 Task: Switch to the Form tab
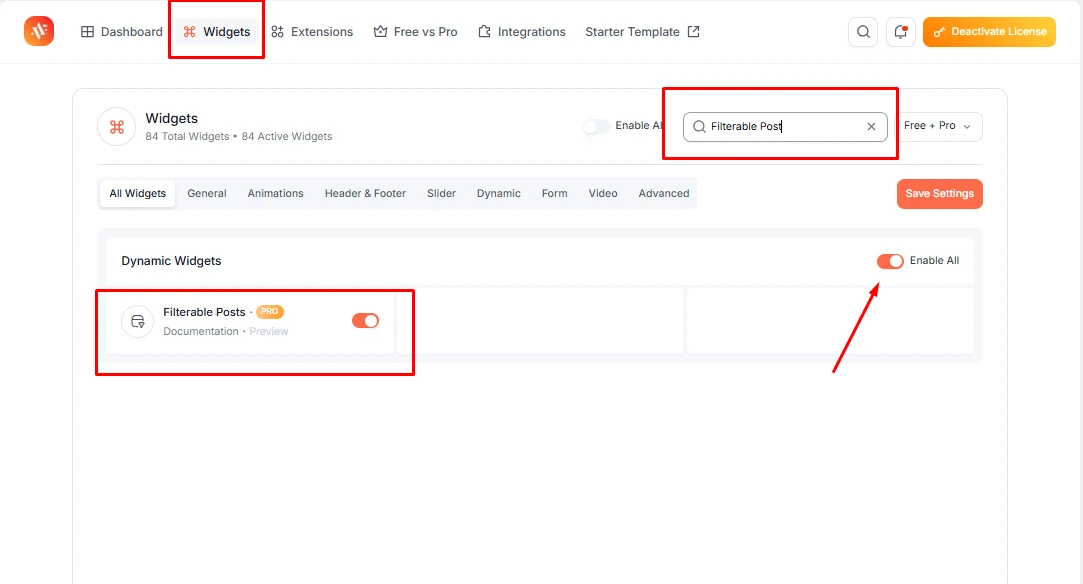555,193
